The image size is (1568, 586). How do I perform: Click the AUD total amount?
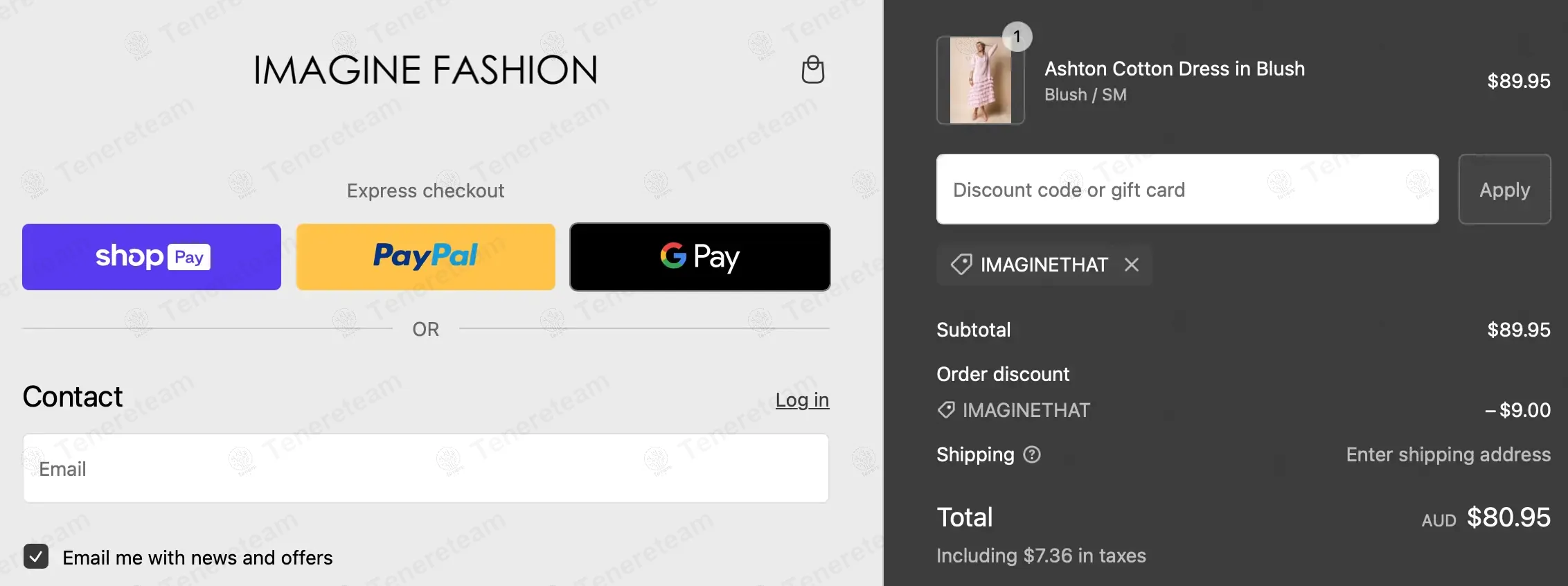tap(1508, 517)
